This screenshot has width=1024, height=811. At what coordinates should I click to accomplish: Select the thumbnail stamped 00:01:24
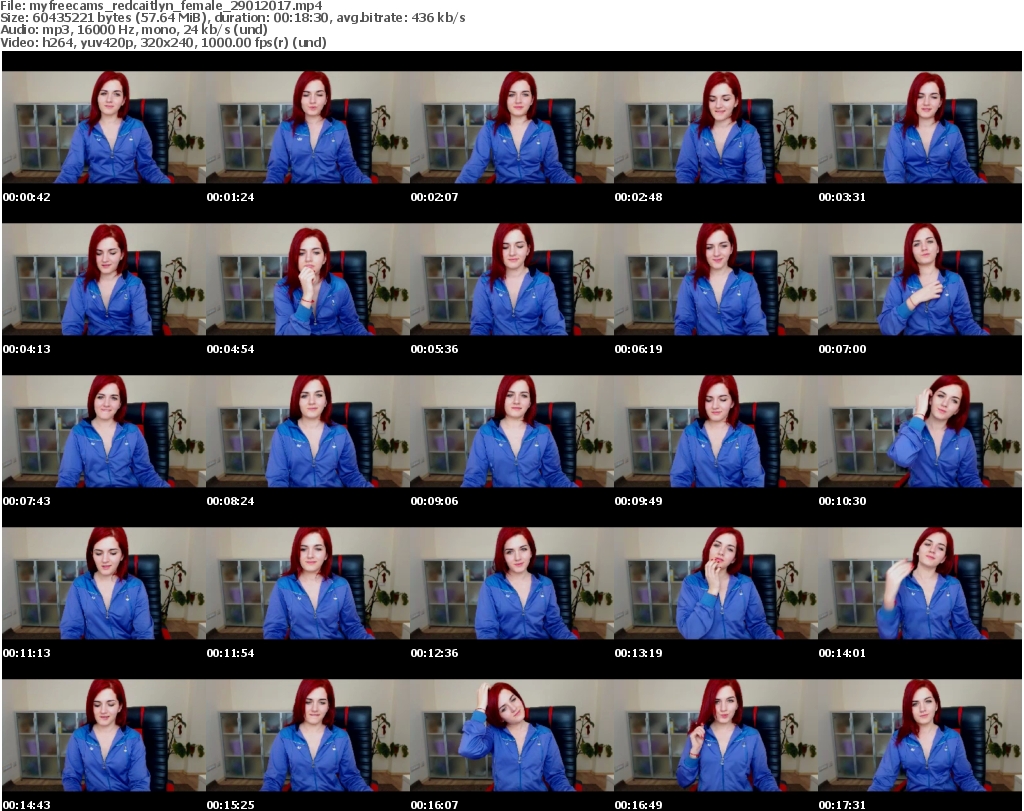(307, 127)
